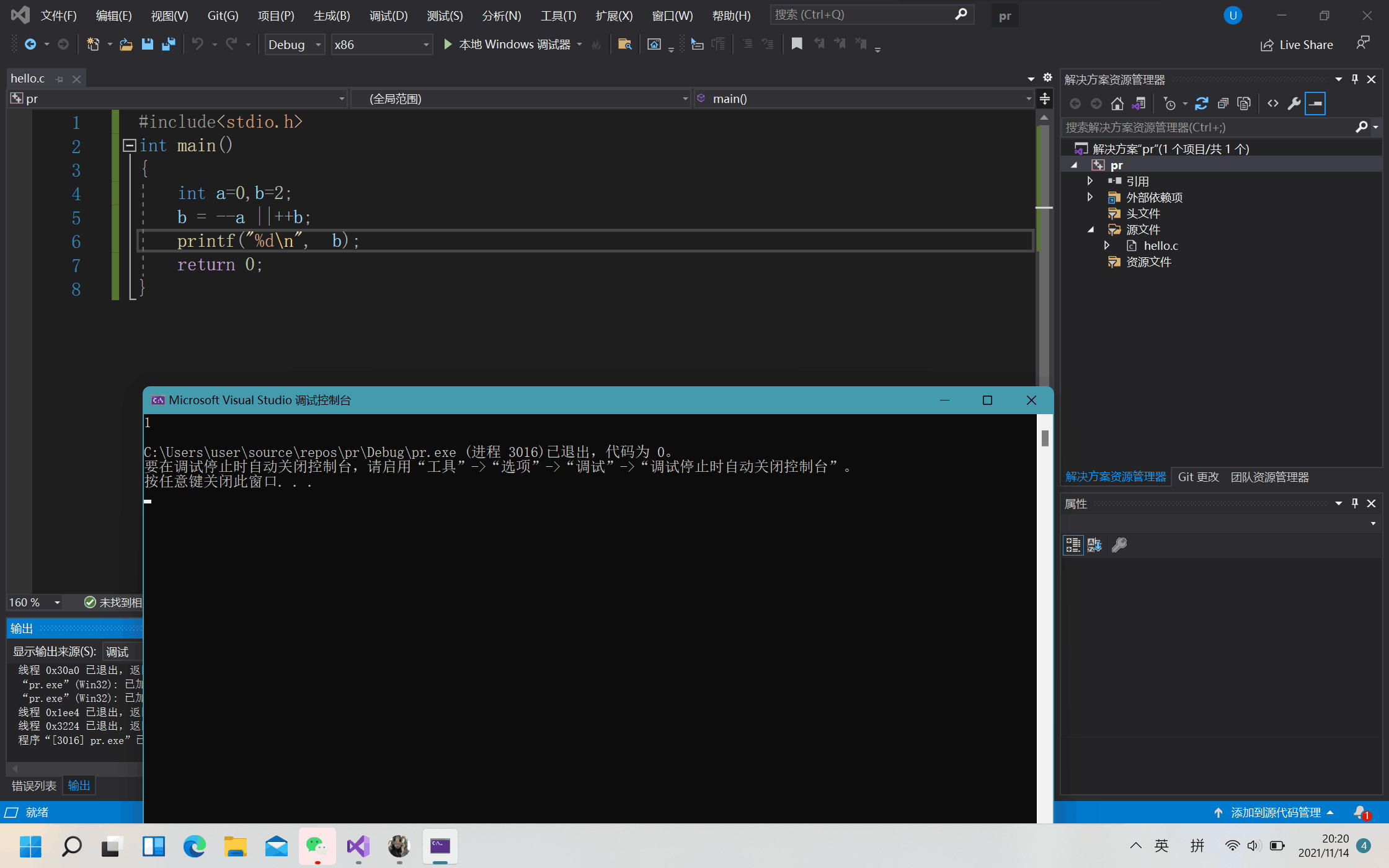Screen dimensions: 1389x868
Task: Switch to the Git 更改 tab
Action: [x=1198, y=477]
